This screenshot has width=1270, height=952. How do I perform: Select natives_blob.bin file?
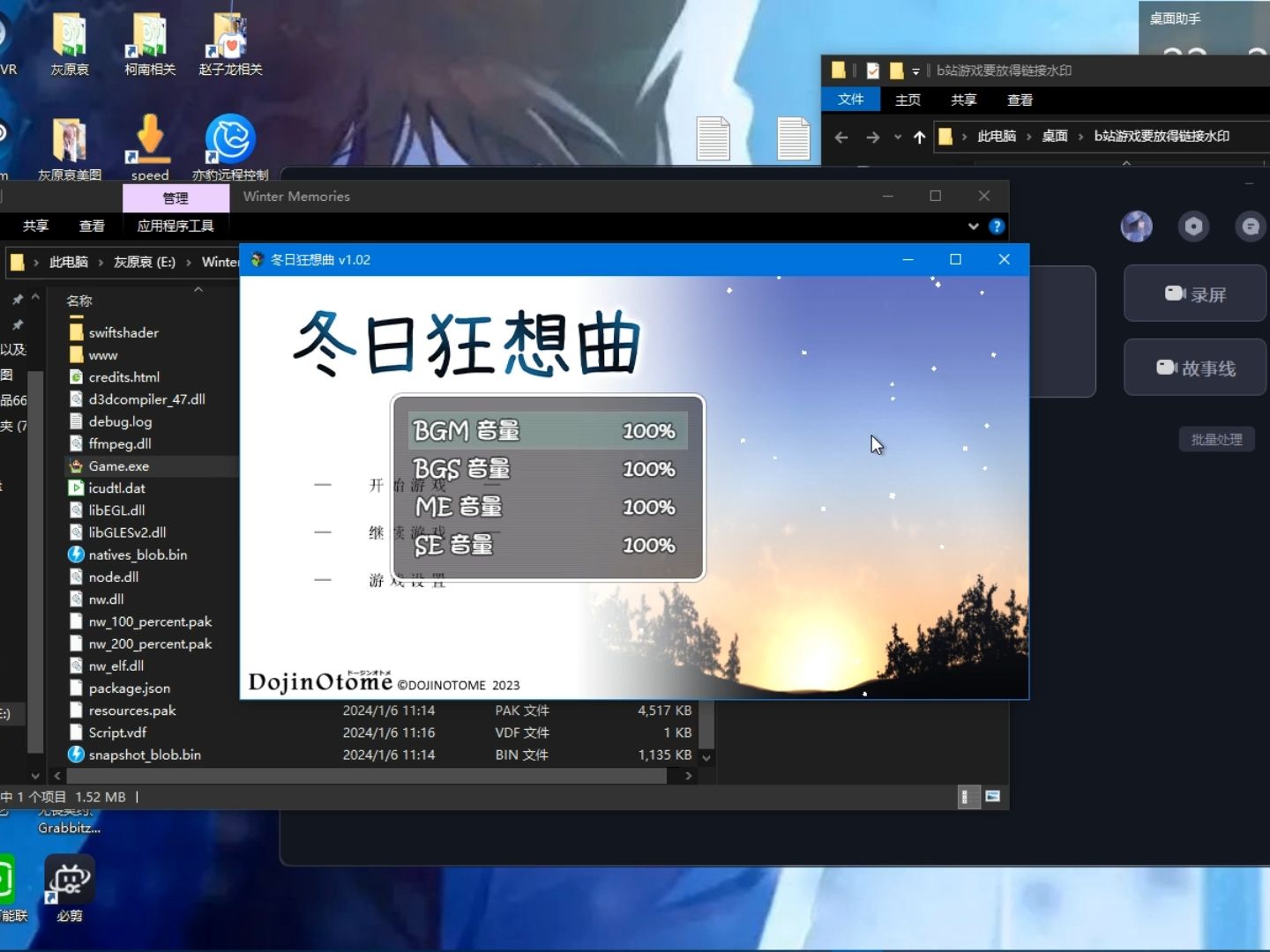click(138, 554)
